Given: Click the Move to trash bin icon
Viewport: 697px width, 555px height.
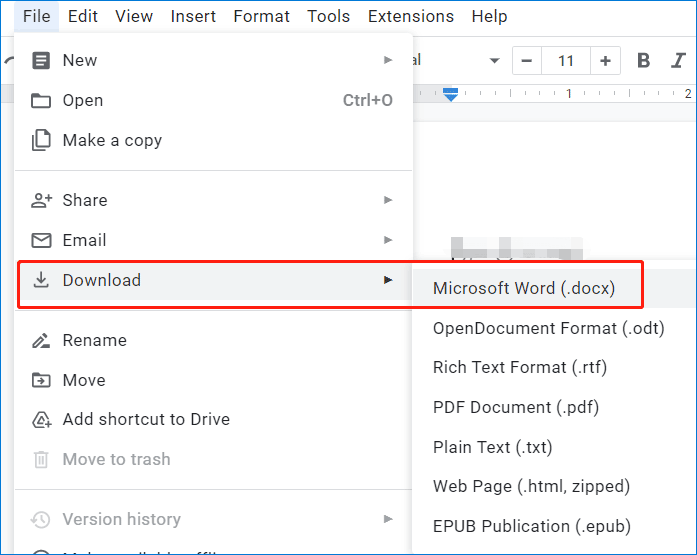Looking at the screenshot, I should coord(41,459).
